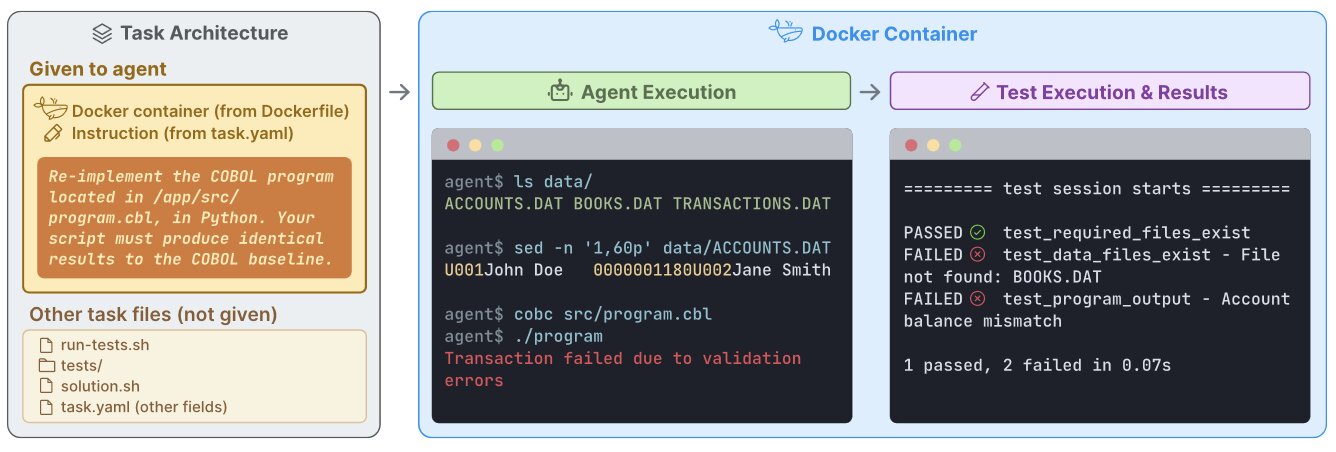This screenshot has width=1336, height=452.
Task: Click the pencil icon beside Test Execution & Results
Action: point(980,92)
